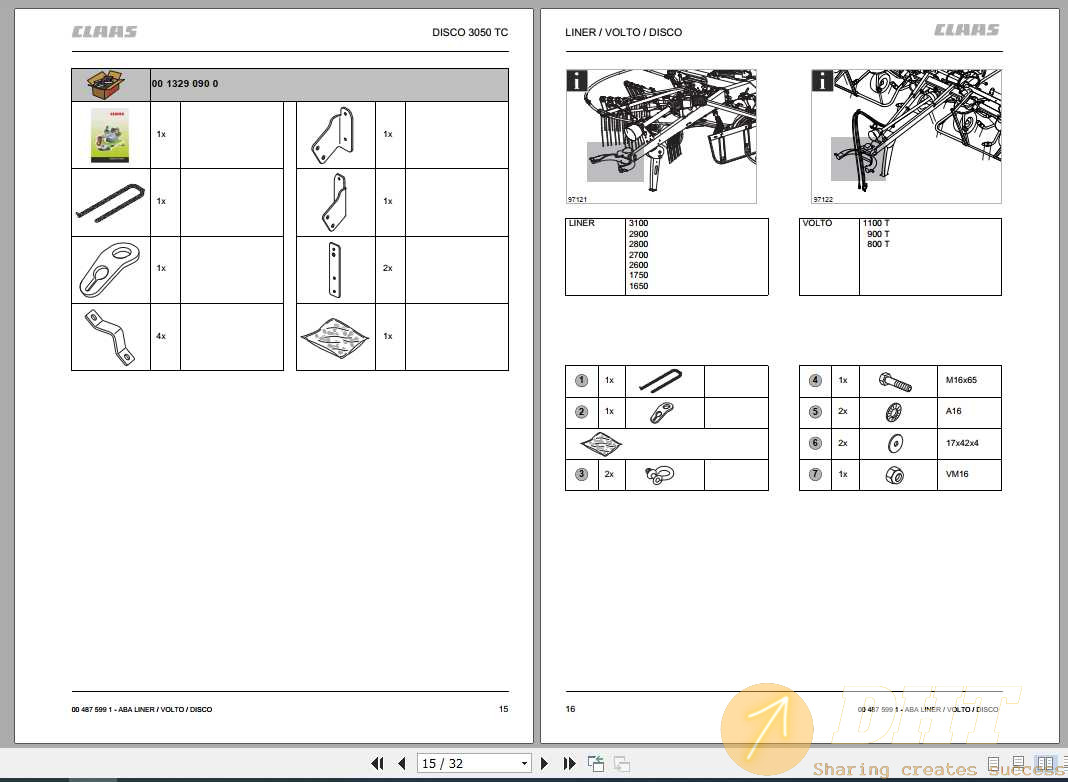
Task: Select the 17x42x4 washer dimension text
Action: pos(962,443)
